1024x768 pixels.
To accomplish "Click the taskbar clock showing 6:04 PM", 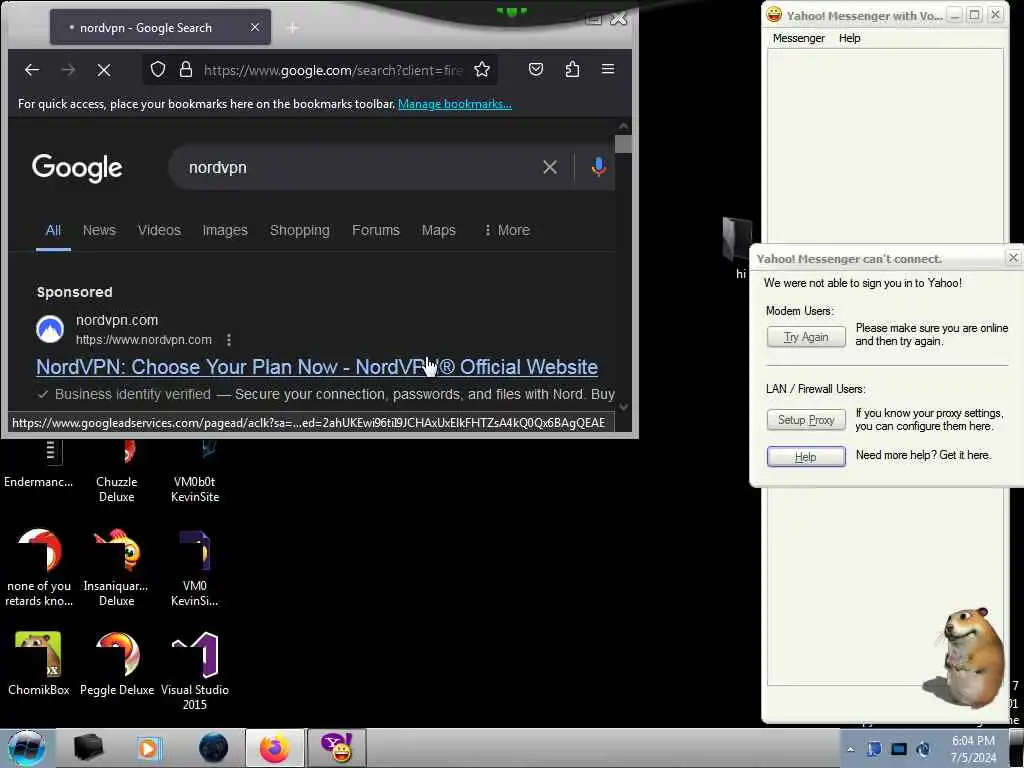I will [x=973, y=749].
